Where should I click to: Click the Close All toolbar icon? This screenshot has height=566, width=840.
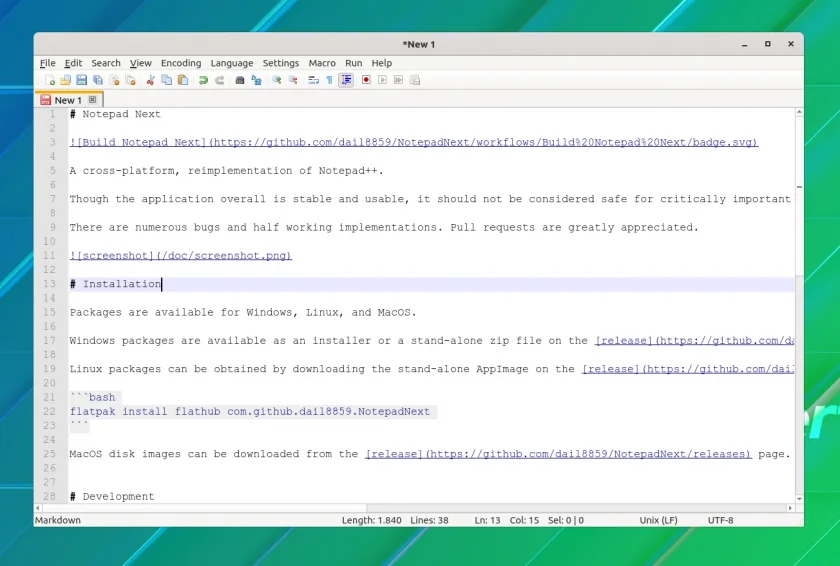pos(130,80)
